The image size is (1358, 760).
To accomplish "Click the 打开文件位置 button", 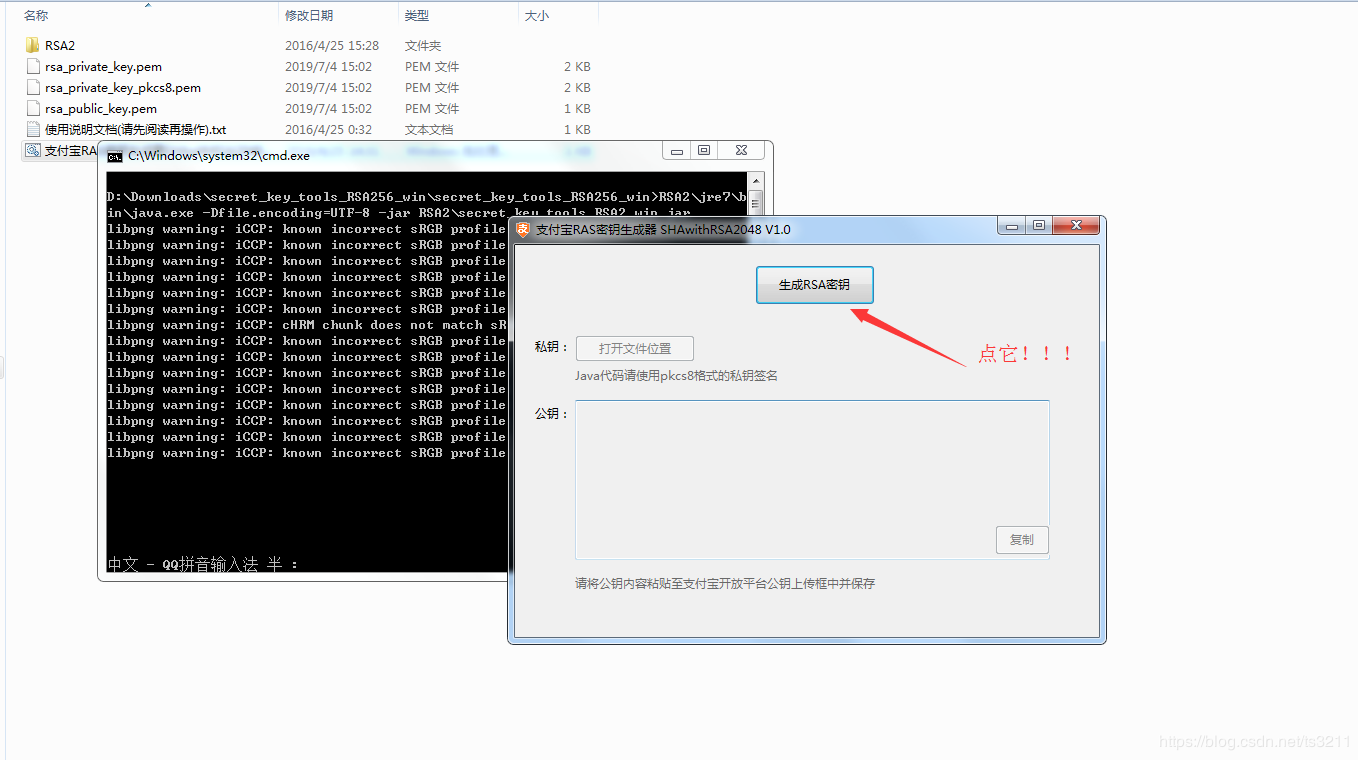I will coord(635,349).
